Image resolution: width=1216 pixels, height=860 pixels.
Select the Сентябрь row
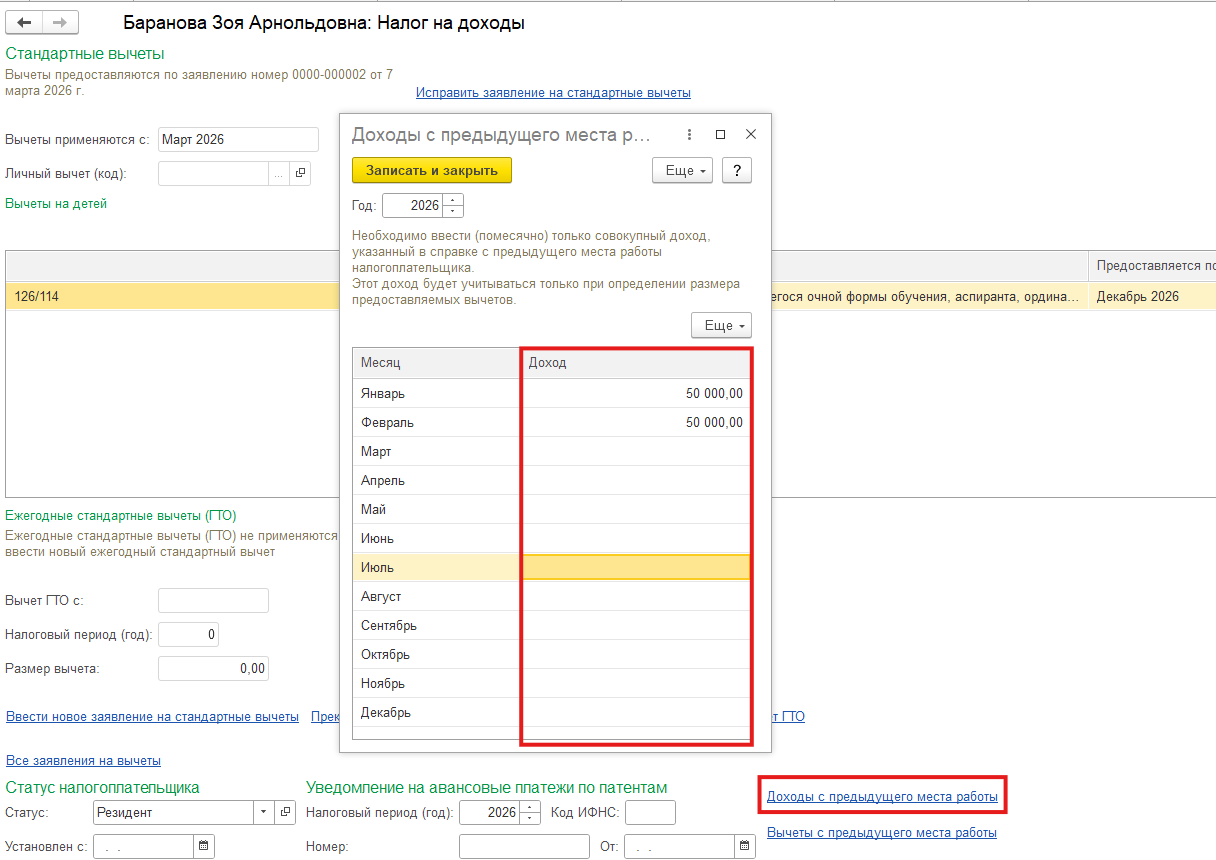(x=552, y=625)
